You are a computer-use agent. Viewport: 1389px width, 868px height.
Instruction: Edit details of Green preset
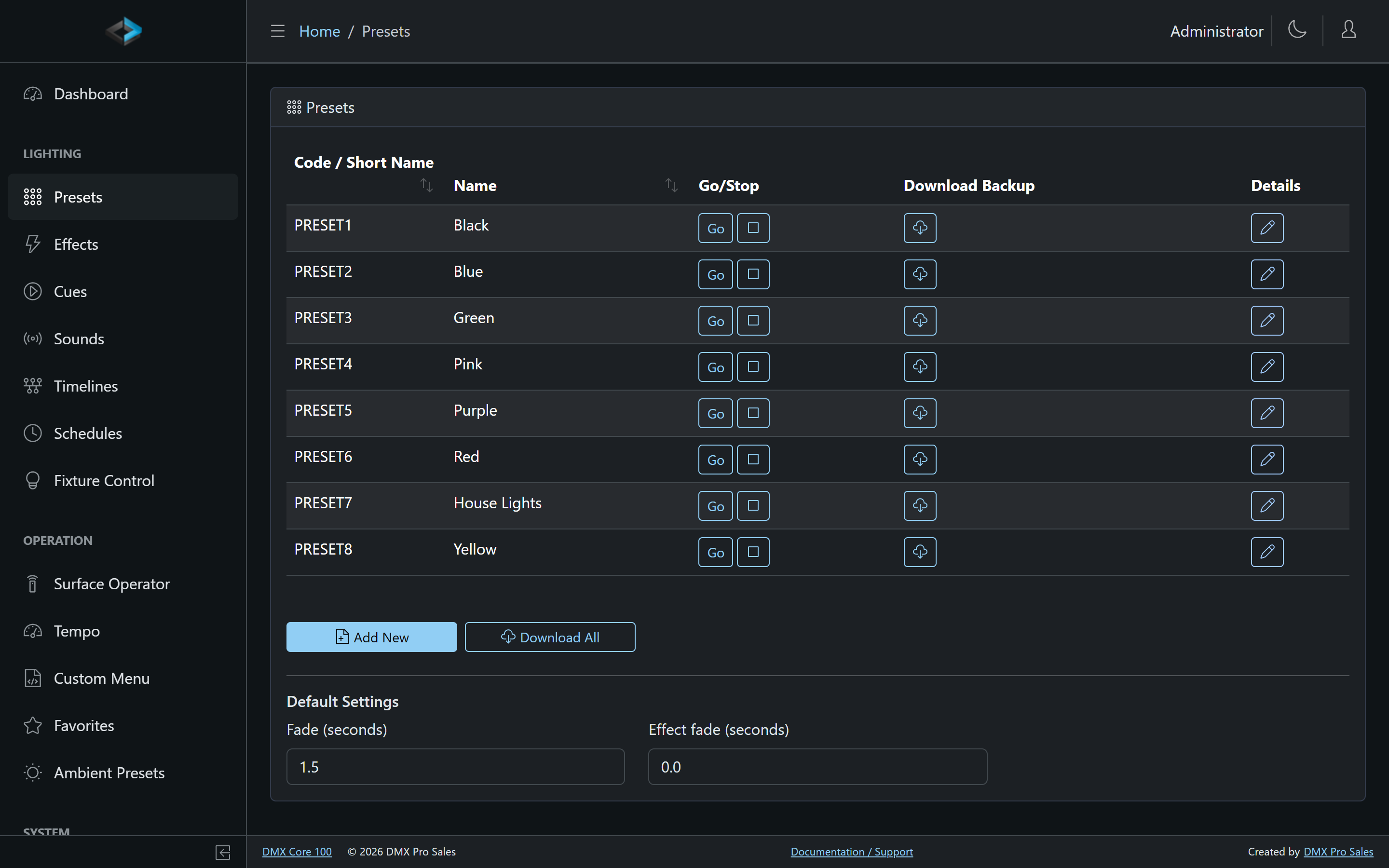pyautogui.click(x=1267, y=320)
